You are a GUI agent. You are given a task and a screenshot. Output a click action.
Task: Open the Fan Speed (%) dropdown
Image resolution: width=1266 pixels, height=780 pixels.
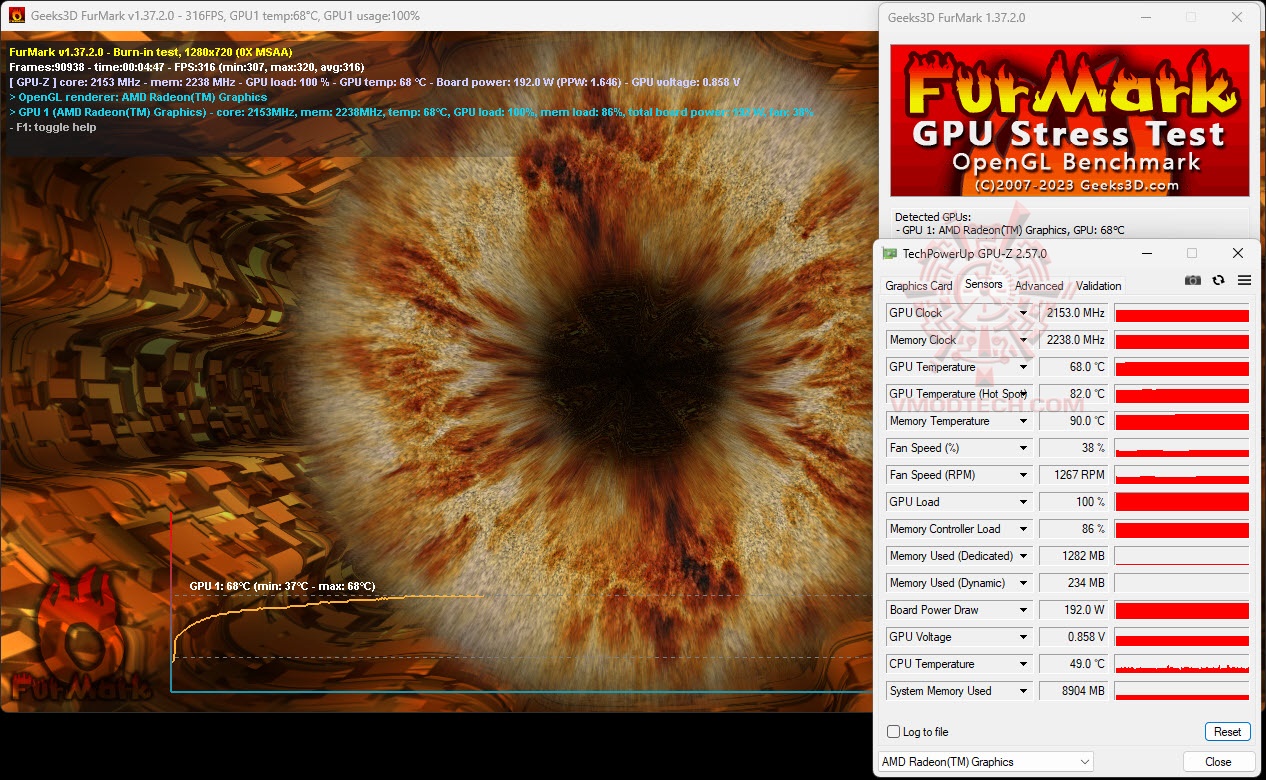(1023, 448)
